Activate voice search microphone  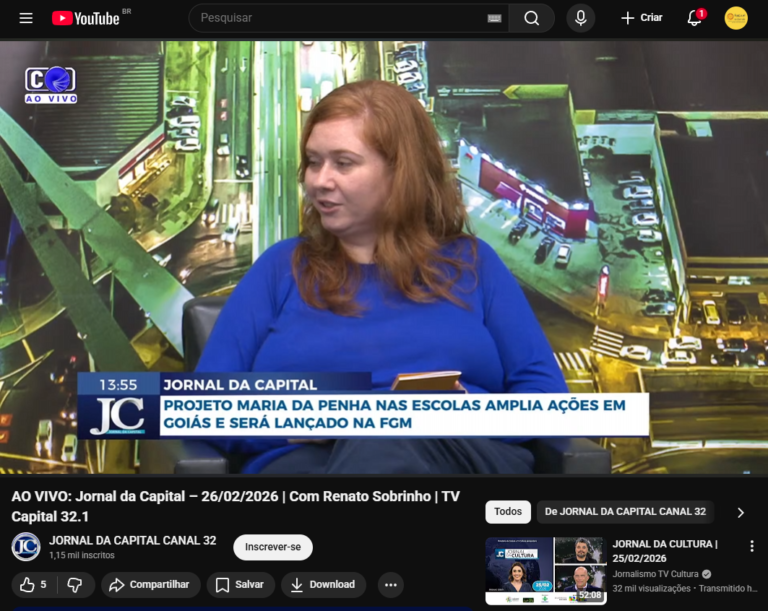click(x=580, y=18)
